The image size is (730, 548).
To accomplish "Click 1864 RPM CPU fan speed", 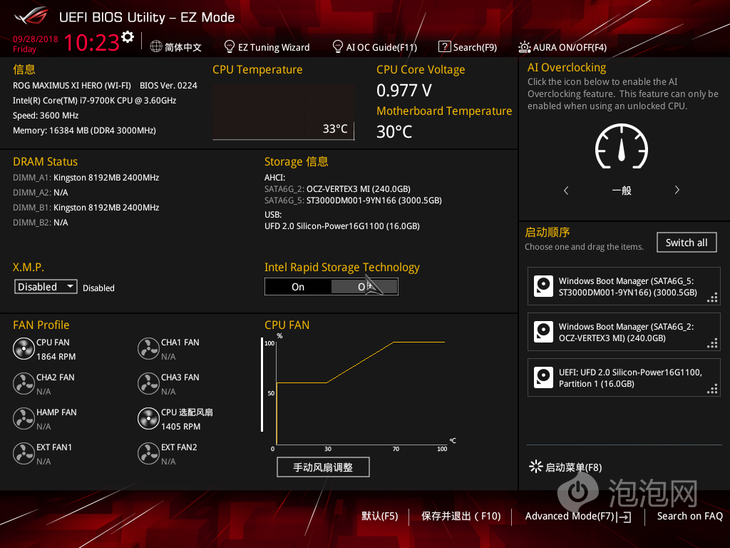I will tap(56, 357).
